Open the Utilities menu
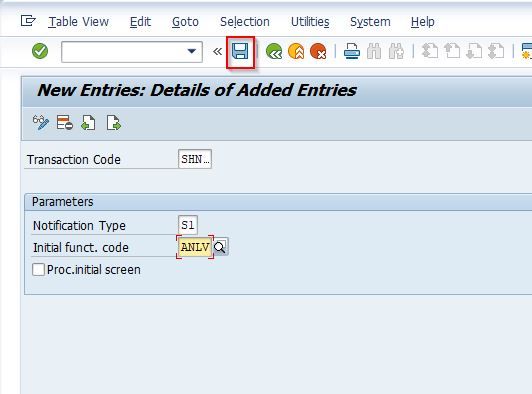 pos(310,22)
